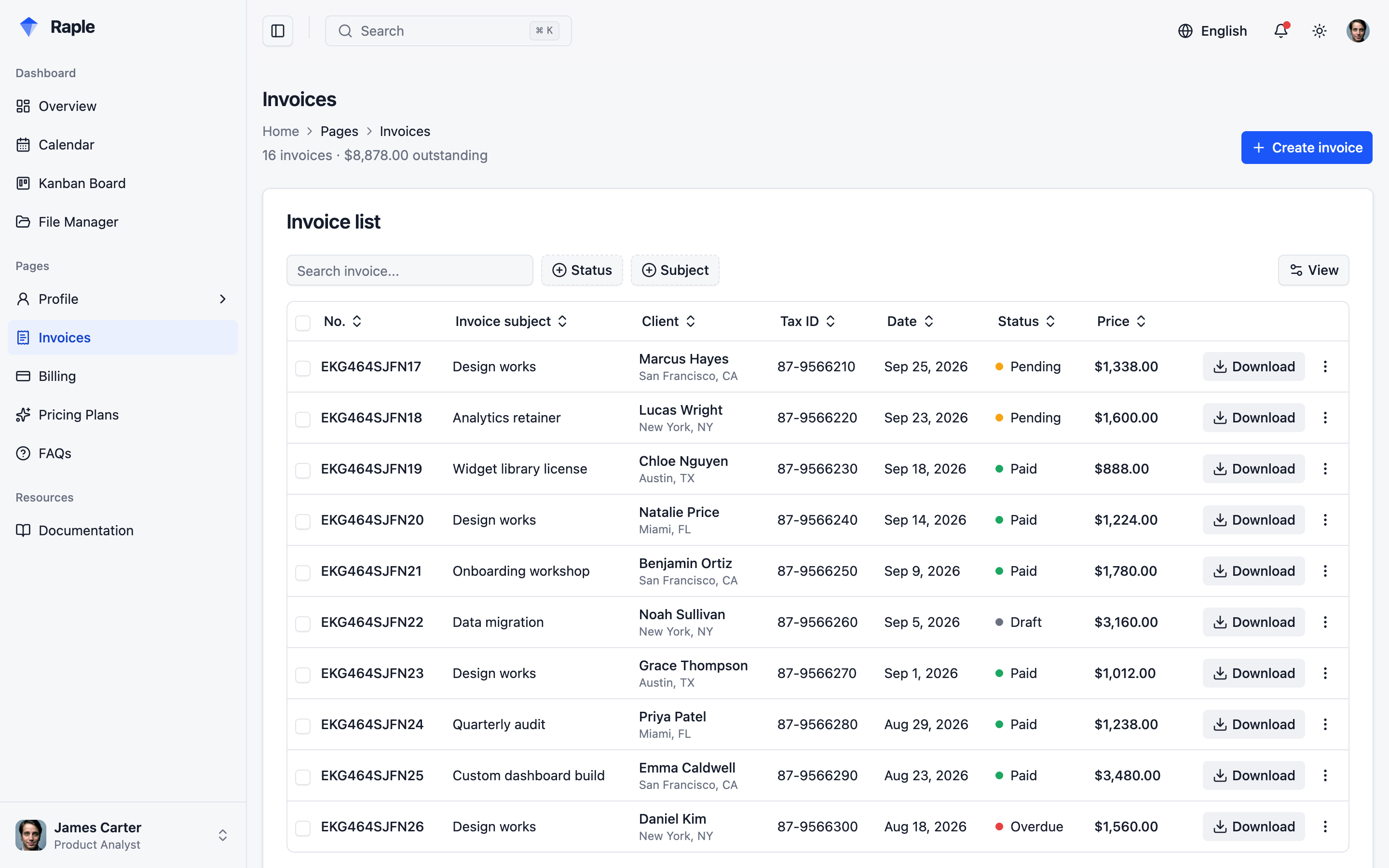
Task: Focus the Search invoice field
Action: pos(410,271)
